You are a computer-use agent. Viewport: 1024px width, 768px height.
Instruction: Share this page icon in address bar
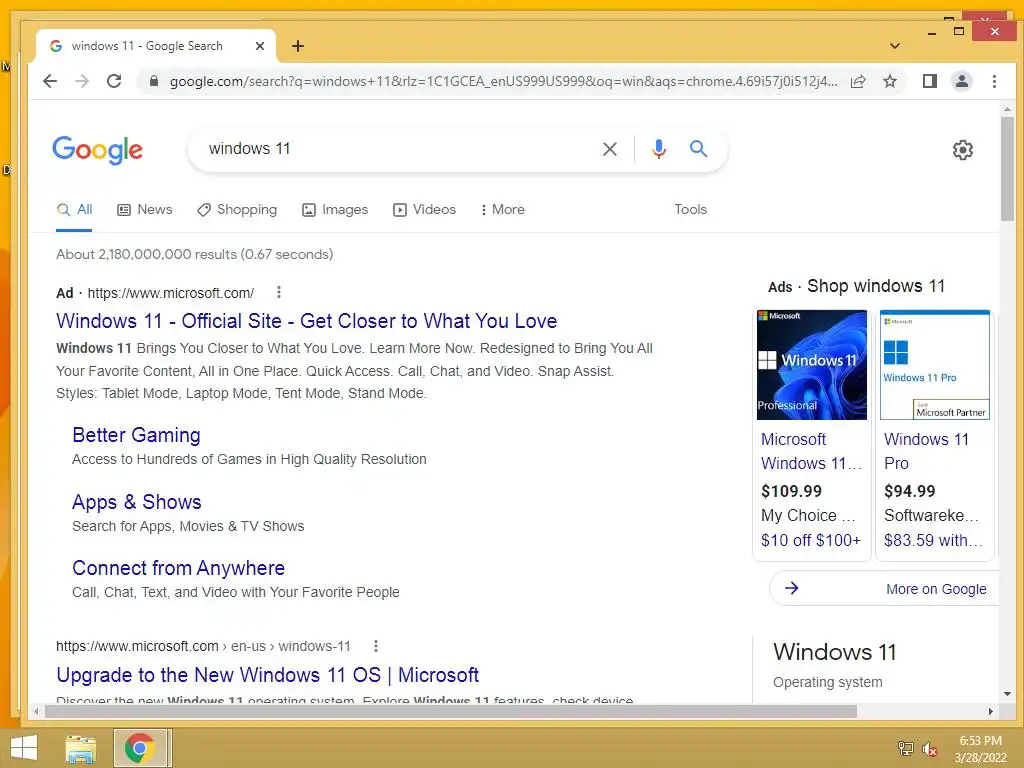(x=858, y=81)
